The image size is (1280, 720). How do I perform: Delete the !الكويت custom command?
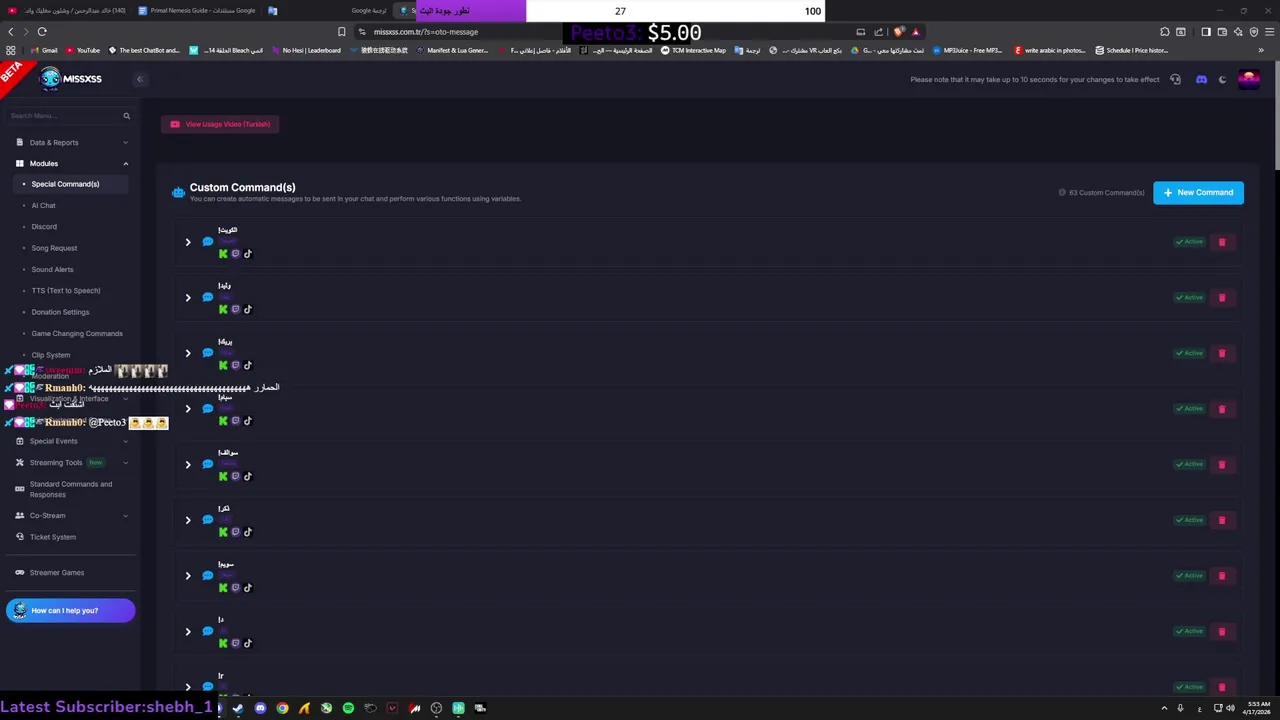[1222, 242]
